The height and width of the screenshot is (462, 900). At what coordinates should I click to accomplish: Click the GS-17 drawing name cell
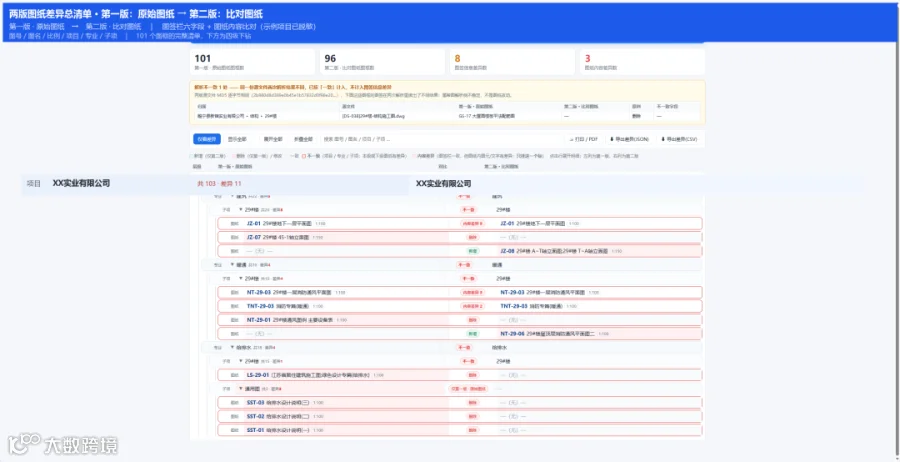pyautogui.click(x=487, y=116)
